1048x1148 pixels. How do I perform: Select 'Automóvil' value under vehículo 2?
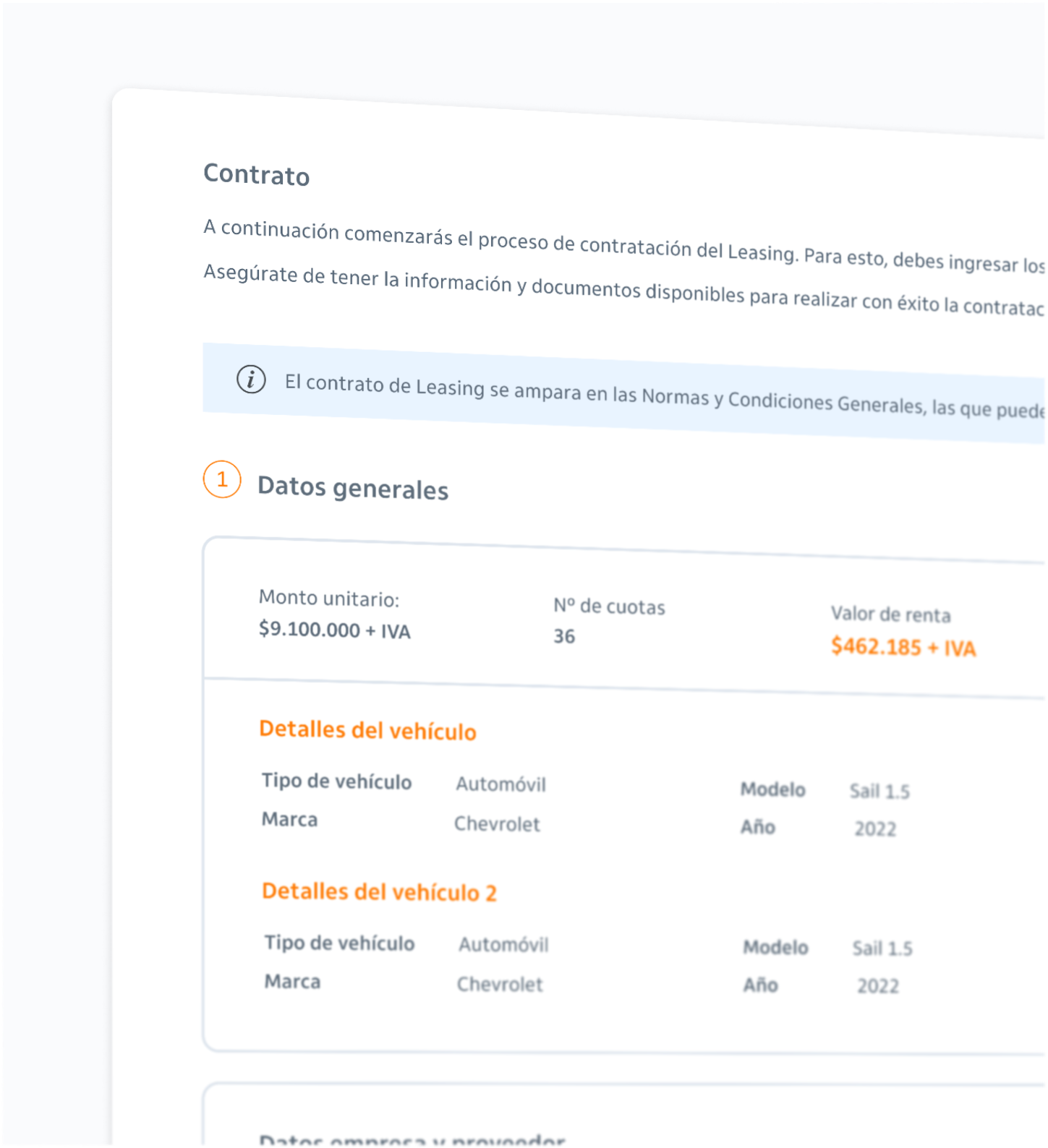(x=503, y=945)
